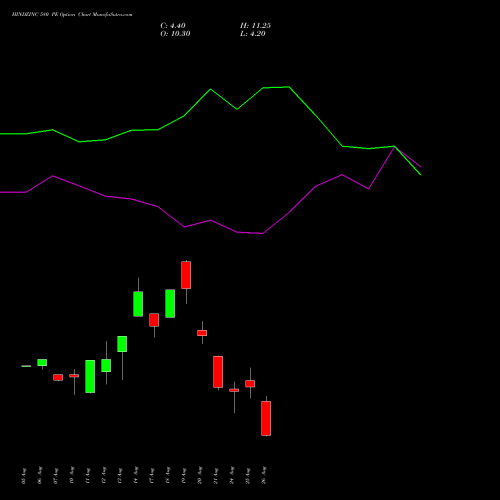Image resolution: width=500 pixels, height=500 pixels.
Task: Click the '07 Aug' axis date label
Action: (55, 476)
